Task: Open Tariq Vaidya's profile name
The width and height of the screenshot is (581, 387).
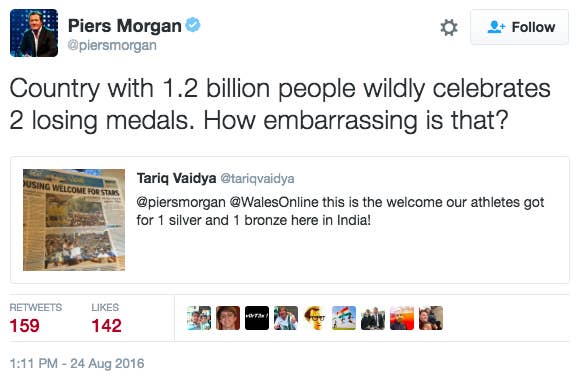Action: [x=176, y=178]
